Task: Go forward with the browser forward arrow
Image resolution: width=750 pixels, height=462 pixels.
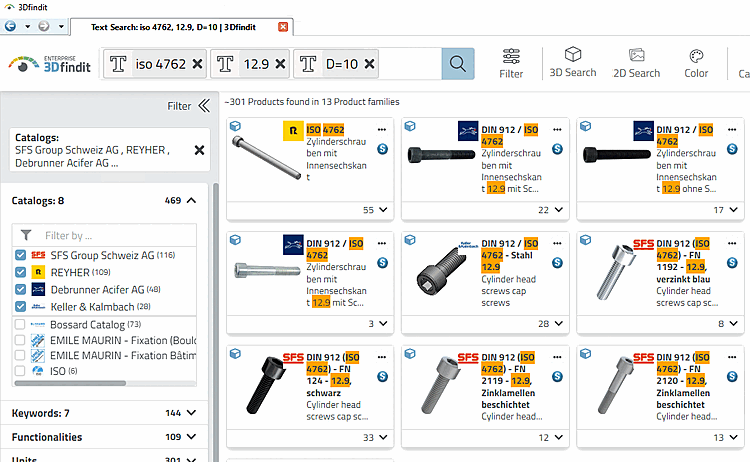Action: point(44,26)
